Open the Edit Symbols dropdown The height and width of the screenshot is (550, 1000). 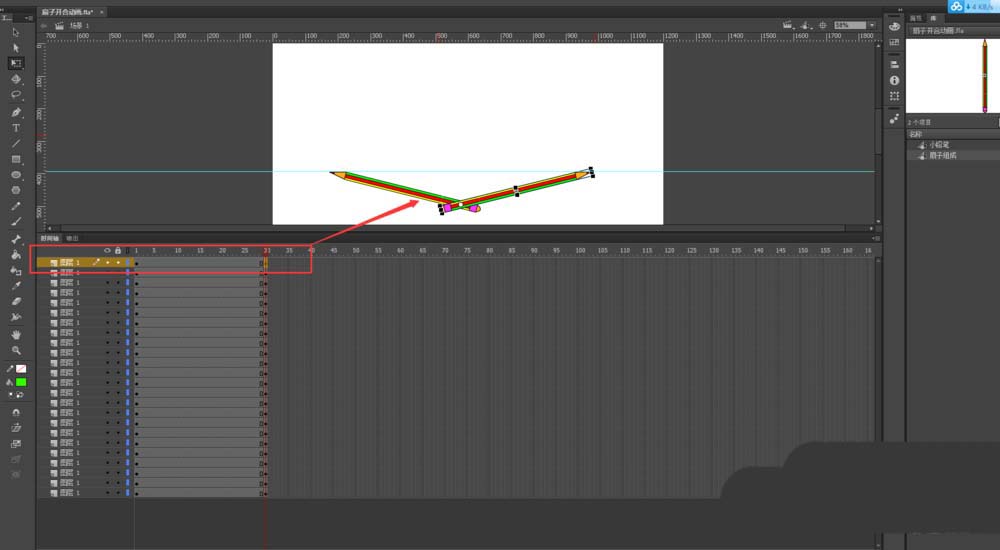pyautogui.click(x=805, y=26)
